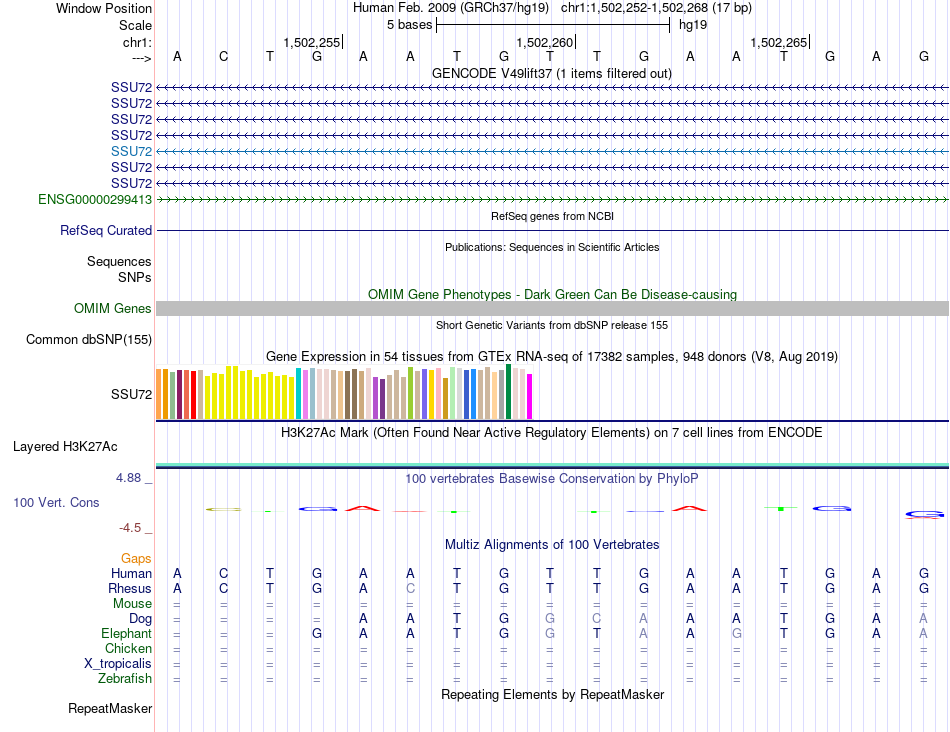Select the Zebrafish species label
Image resolution: width=950 pixels, height=732 pixels.
coord(126,679)
